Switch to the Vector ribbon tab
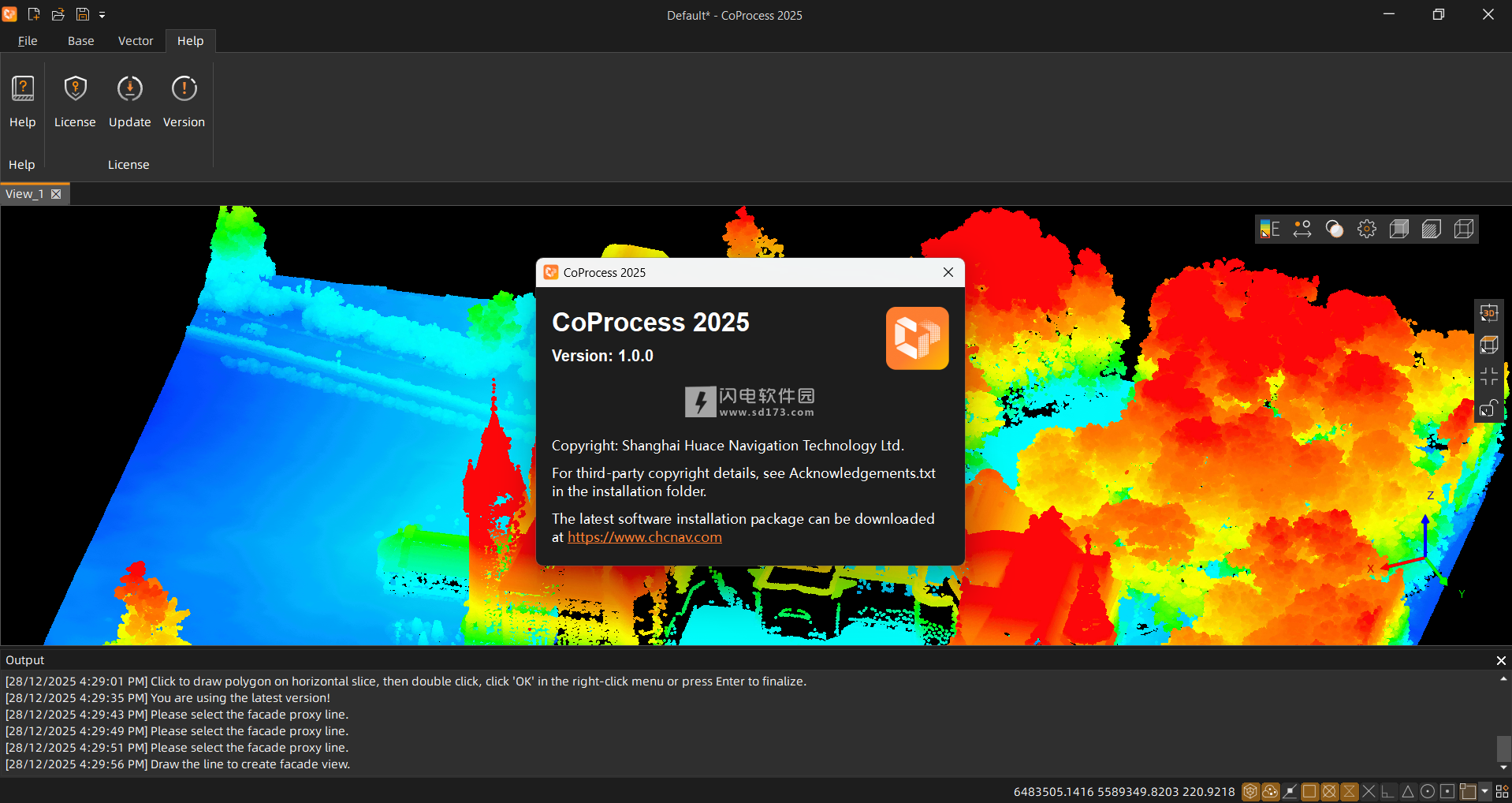The height and width of the screenshot is (803, 1512). [x=136, y=41]
